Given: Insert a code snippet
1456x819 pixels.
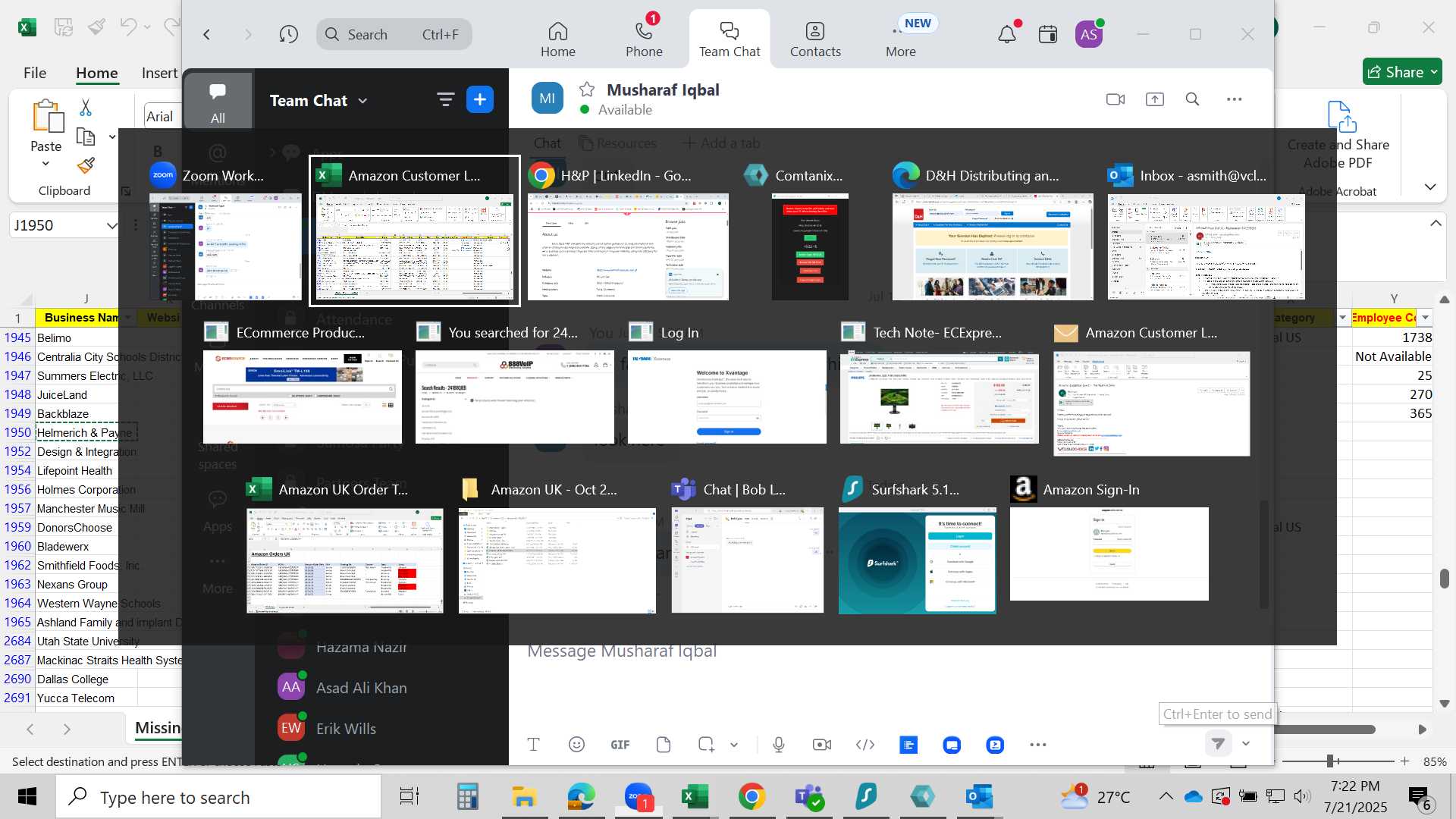Looking at the screenshot, I should point(865,745).
